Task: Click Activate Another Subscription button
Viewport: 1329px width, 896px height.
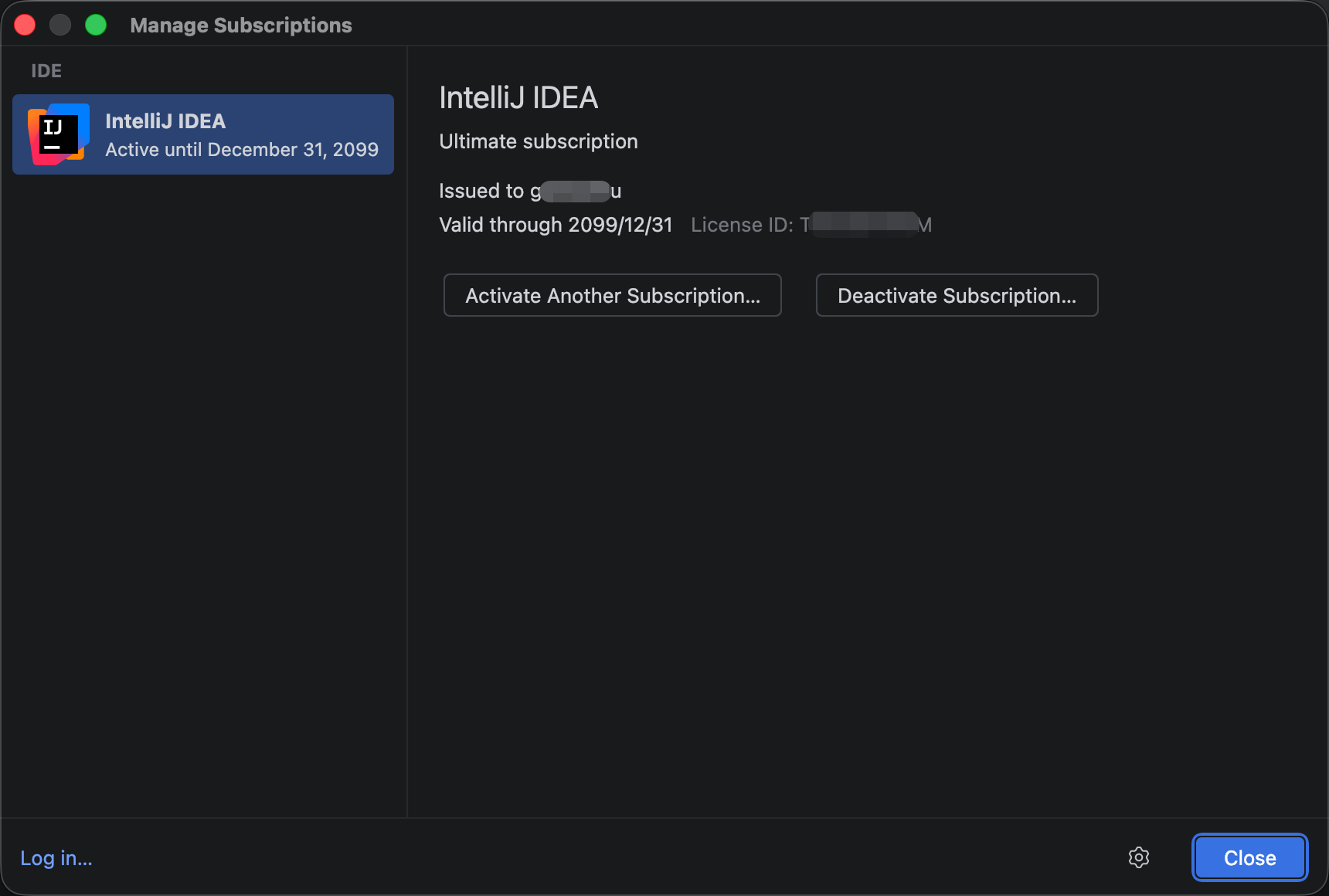Action: click(x=613, y=295)
